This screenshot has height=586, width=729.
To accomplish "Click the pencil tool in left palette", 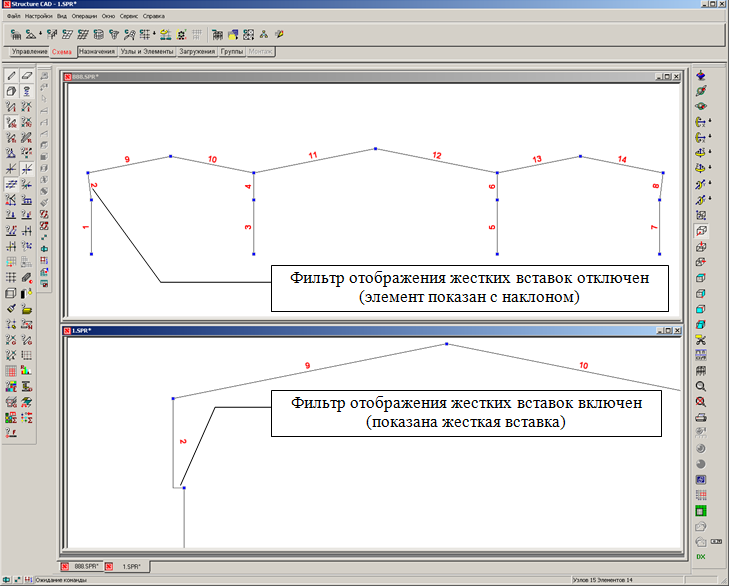I will 11,75.
